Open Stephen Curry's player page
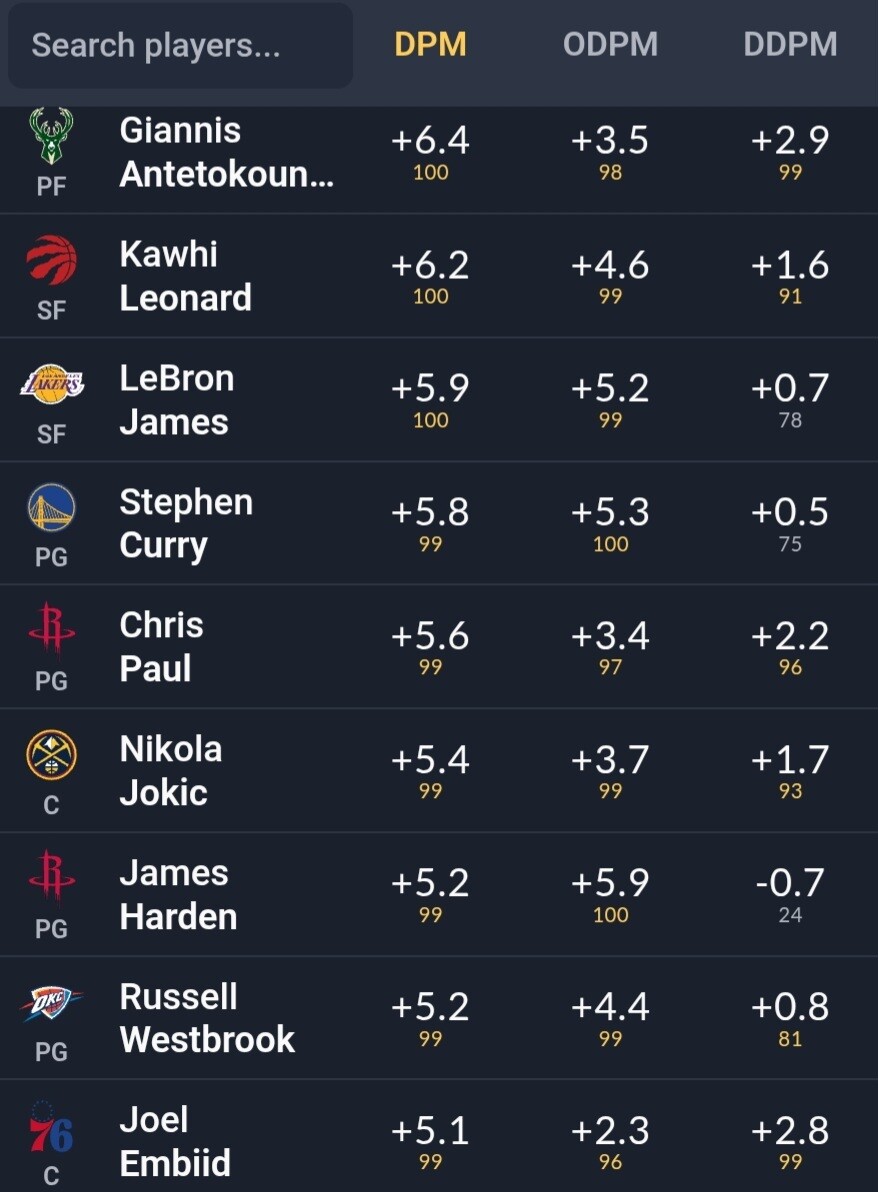Viewport: 878px width, 1192px height. click(186, 524)
